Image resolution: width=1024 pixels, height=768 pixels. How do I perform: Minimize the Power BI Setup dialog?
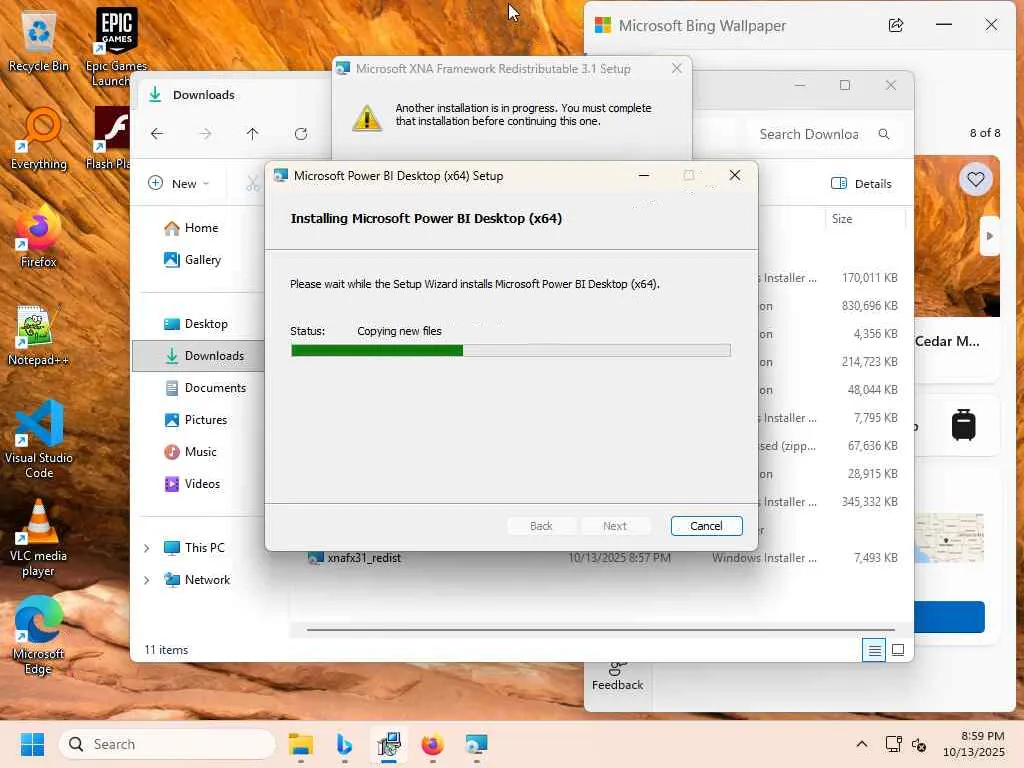tap(643, 175)
